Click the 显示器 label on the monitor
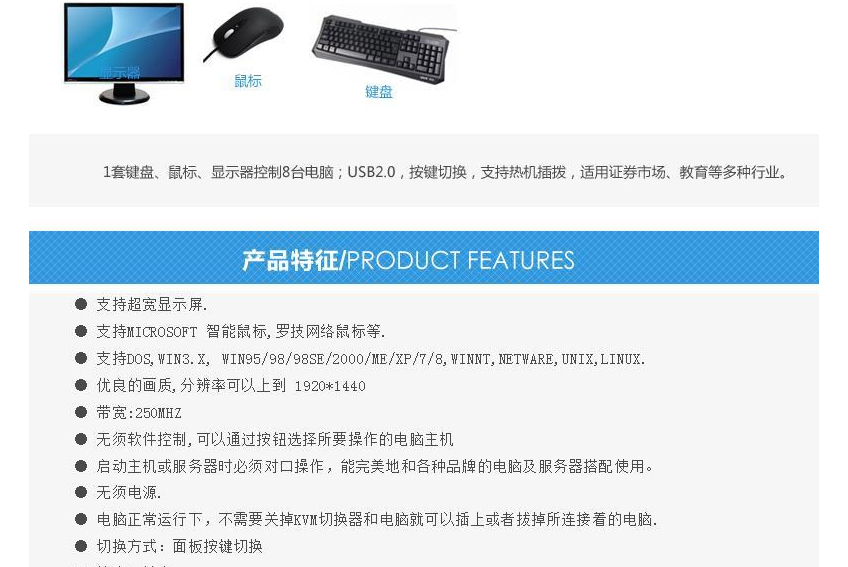Screen dimensions: 848x567 coord(120,73)
